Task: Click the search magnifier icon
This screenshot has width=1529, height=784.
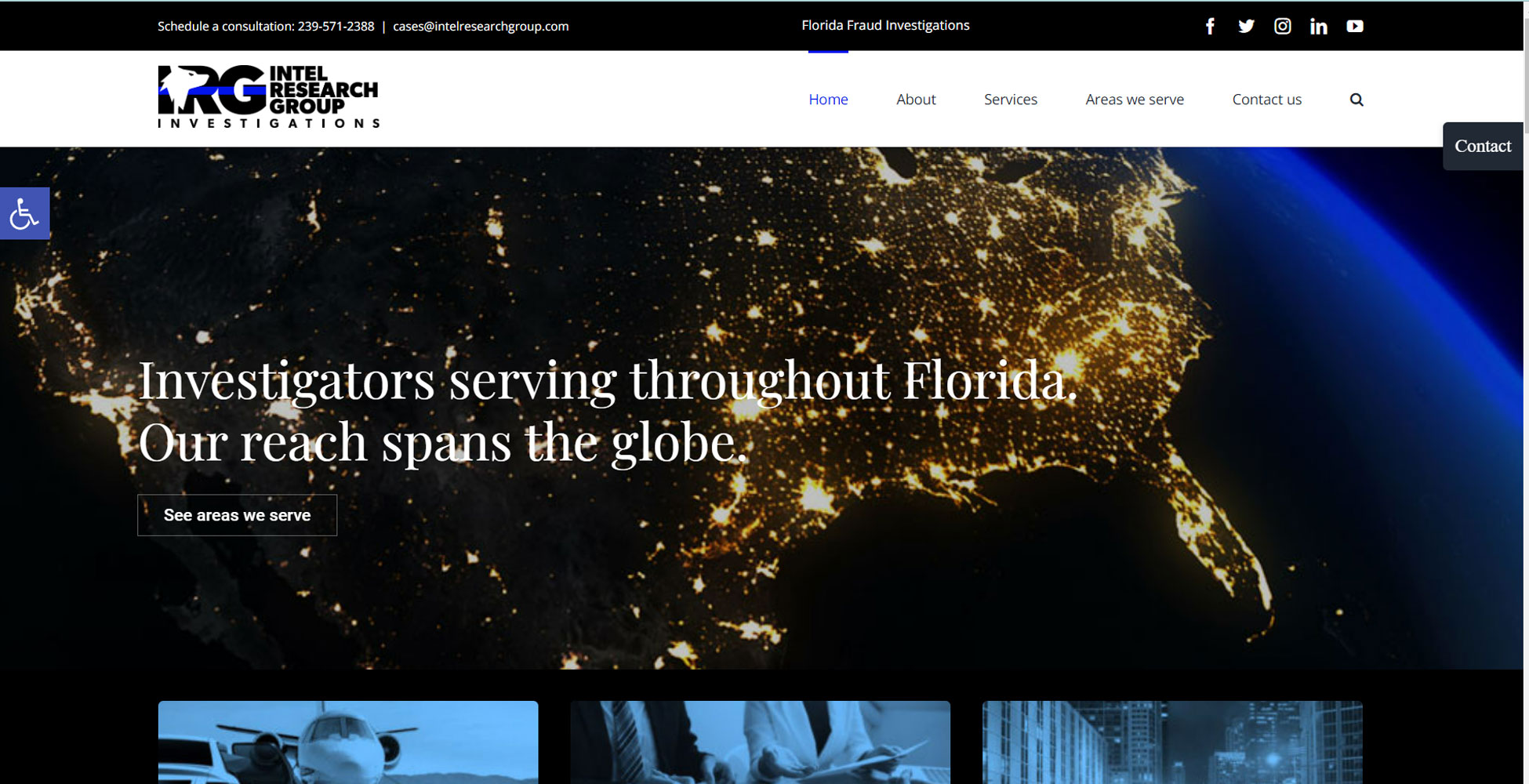Action: point(1356,100)
